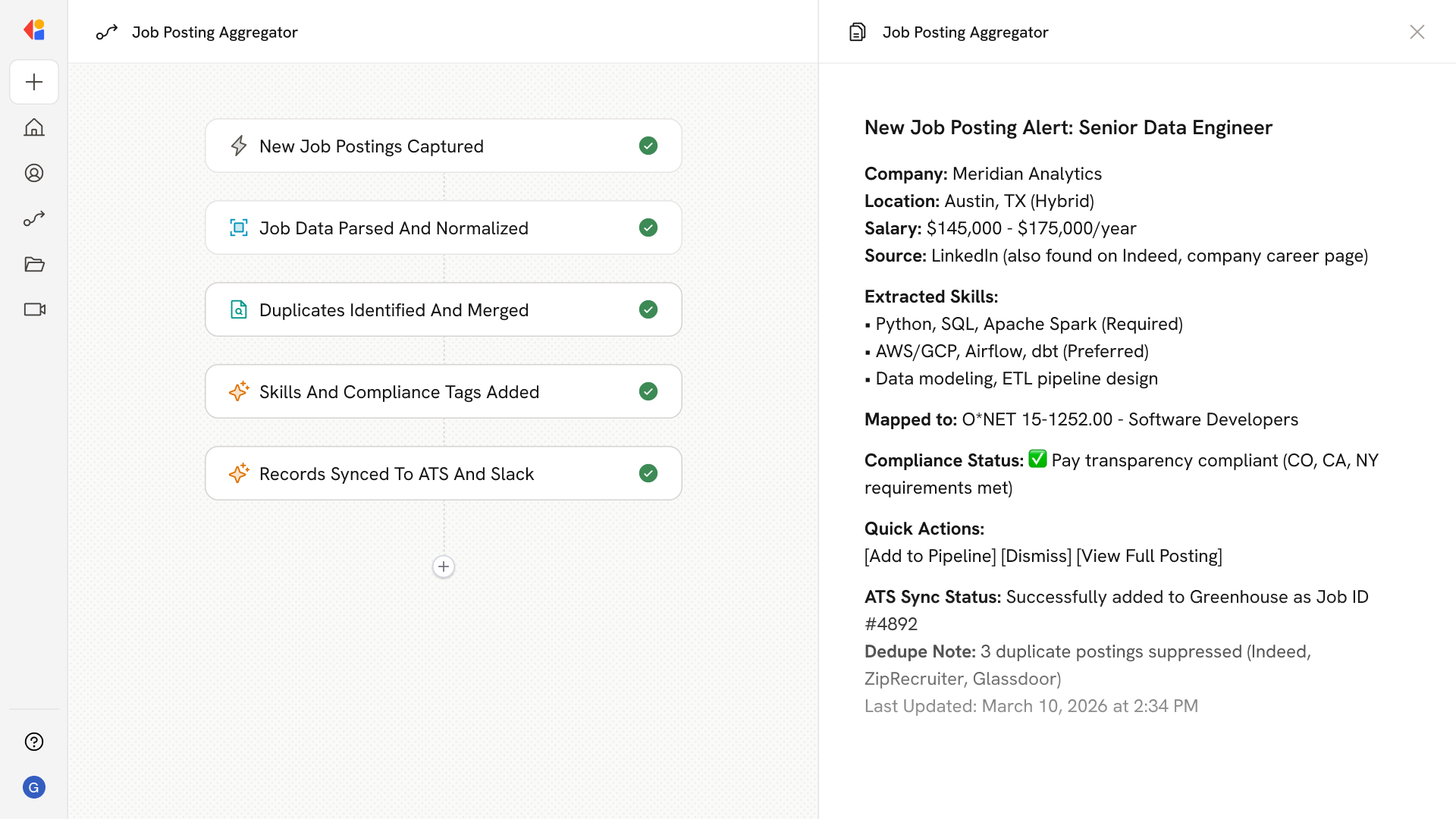Click the New Job Posting Alert heading
Viewport: 1456px width, 819px height.
1068,127
